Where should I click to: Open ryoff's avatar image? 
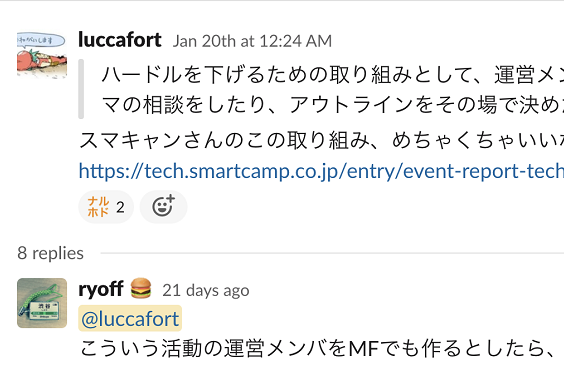[42, 303]
